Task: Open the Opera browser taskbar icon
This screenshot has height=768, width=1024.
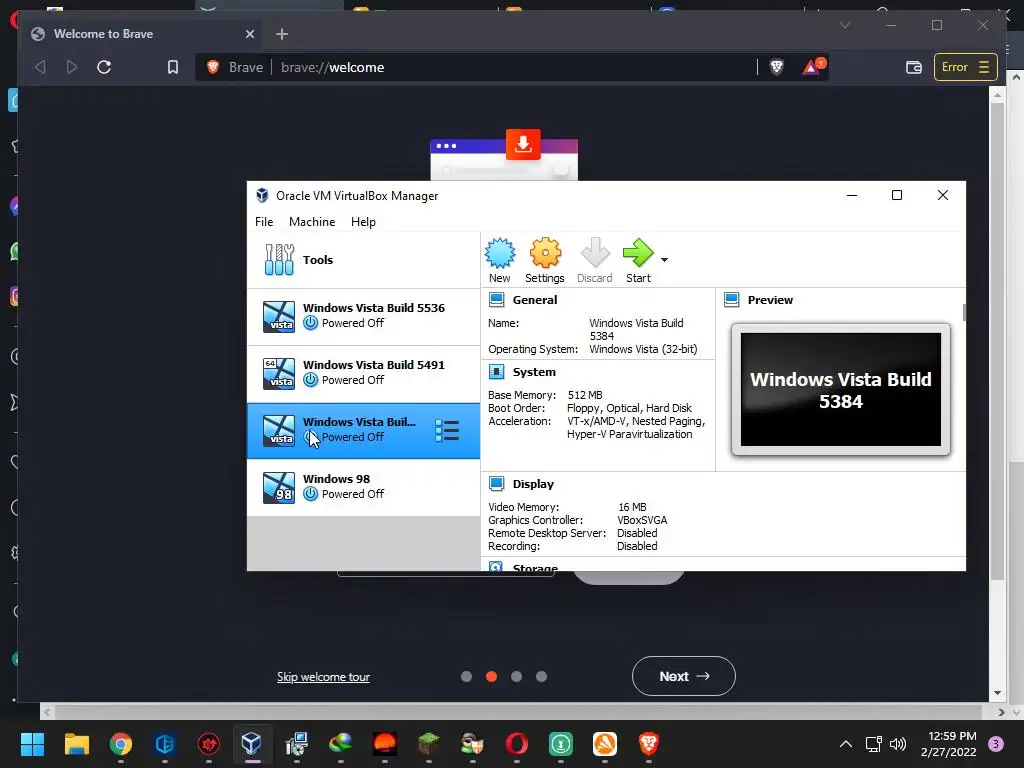Action: 517,744
